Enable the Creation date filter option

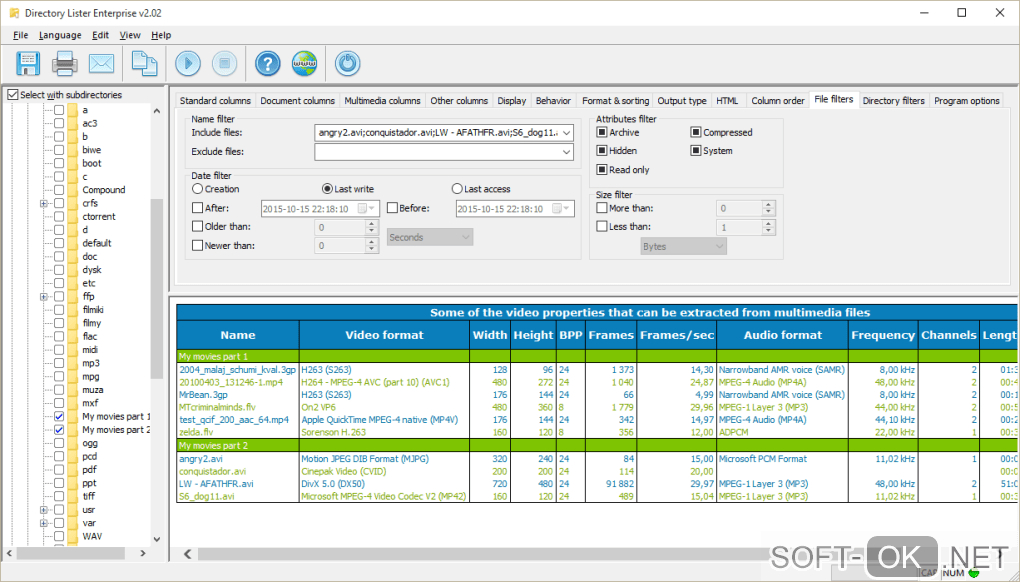coord(196,188)
